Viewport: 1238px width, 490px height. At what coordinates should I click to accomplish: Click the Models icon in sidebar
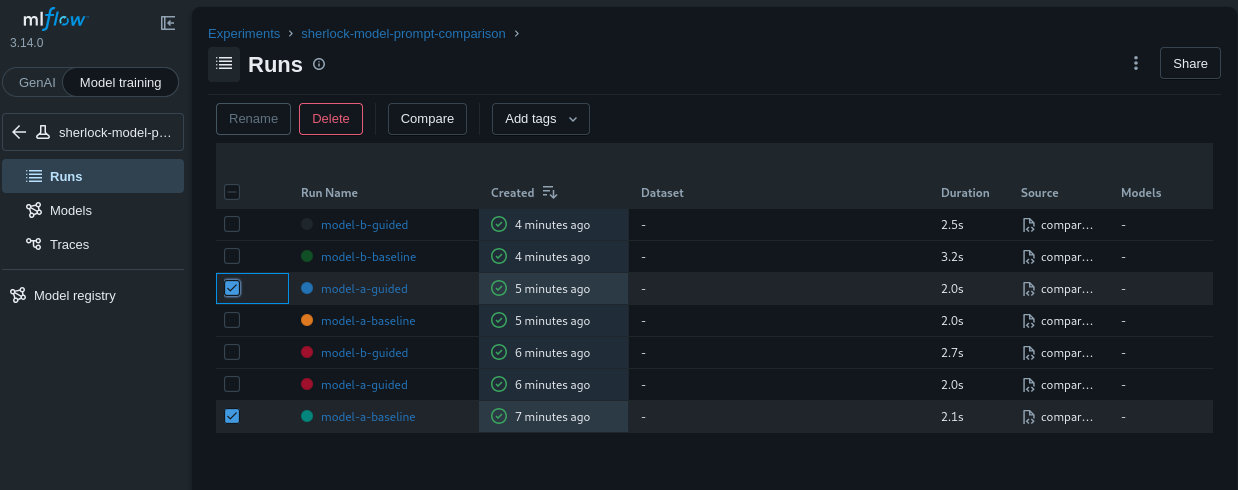tap(34, 210)
